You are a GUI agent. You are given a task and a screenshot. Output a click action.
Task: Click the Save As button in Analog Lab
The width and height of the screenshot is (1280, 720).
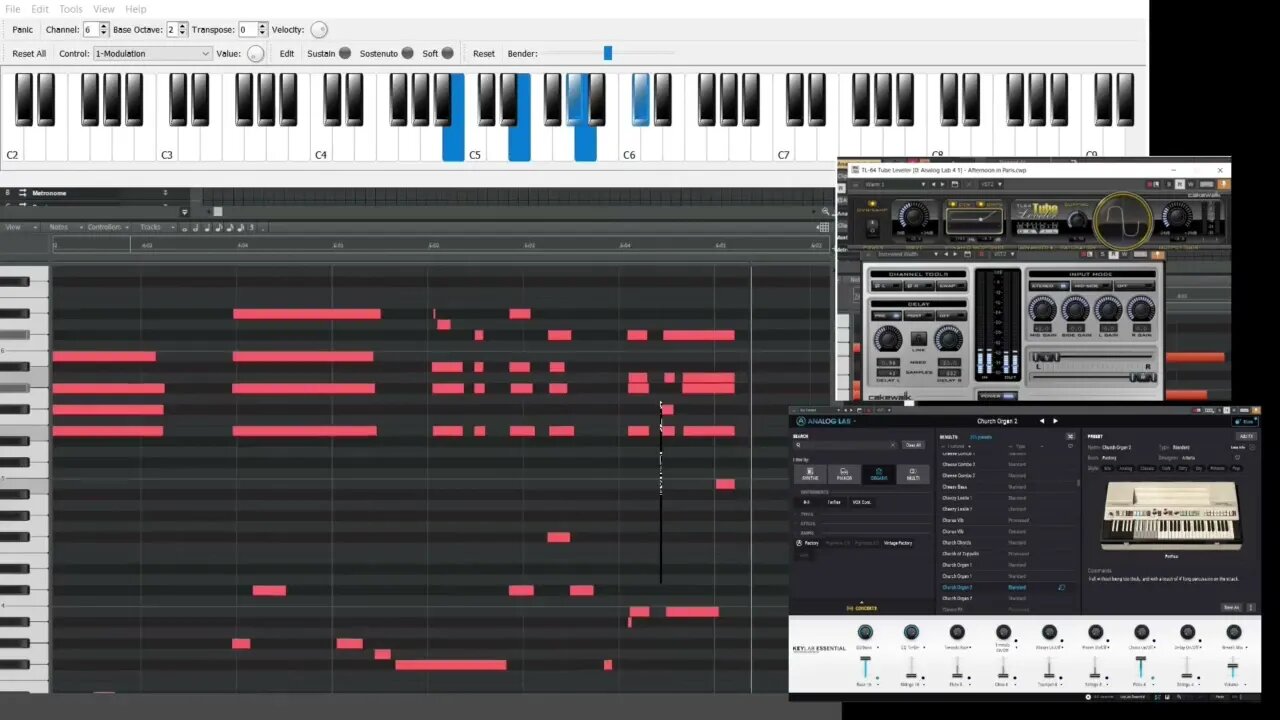point(1231,607)
